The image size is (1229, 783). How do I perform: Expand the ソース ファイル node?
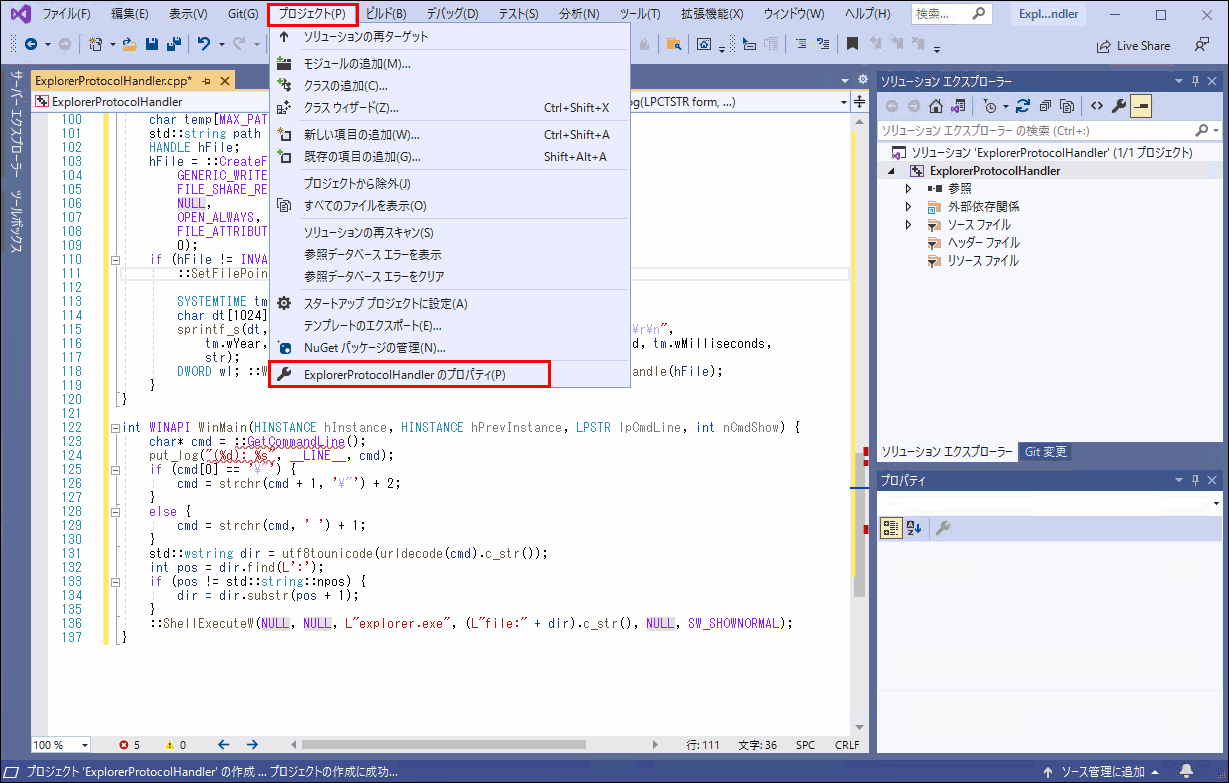[908, 224]
